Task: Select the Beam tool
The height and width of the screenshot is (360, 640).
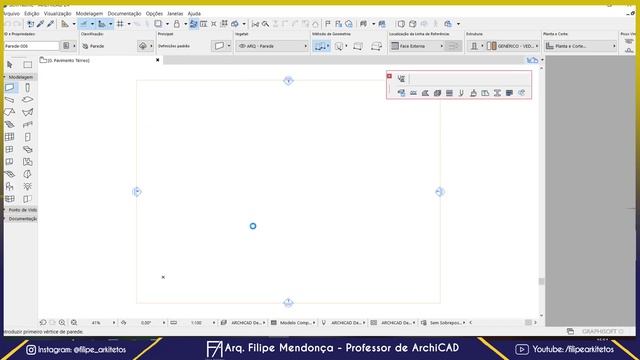Action: [10, 100]
